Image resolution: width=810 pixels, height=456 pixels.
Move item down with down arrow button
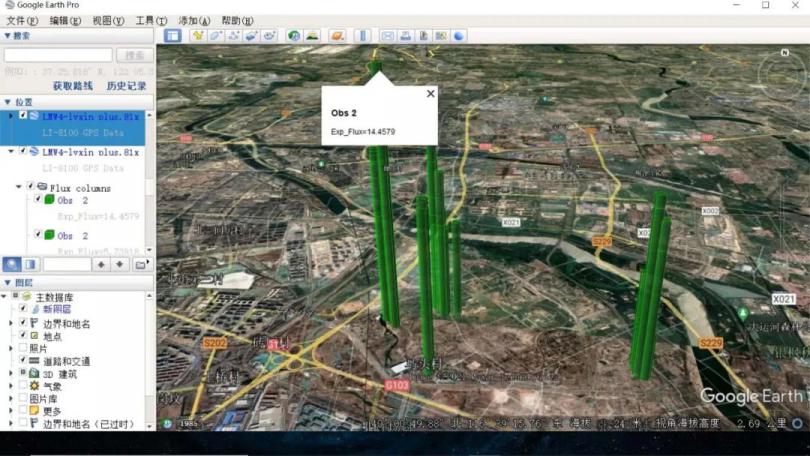coord(119,264)
